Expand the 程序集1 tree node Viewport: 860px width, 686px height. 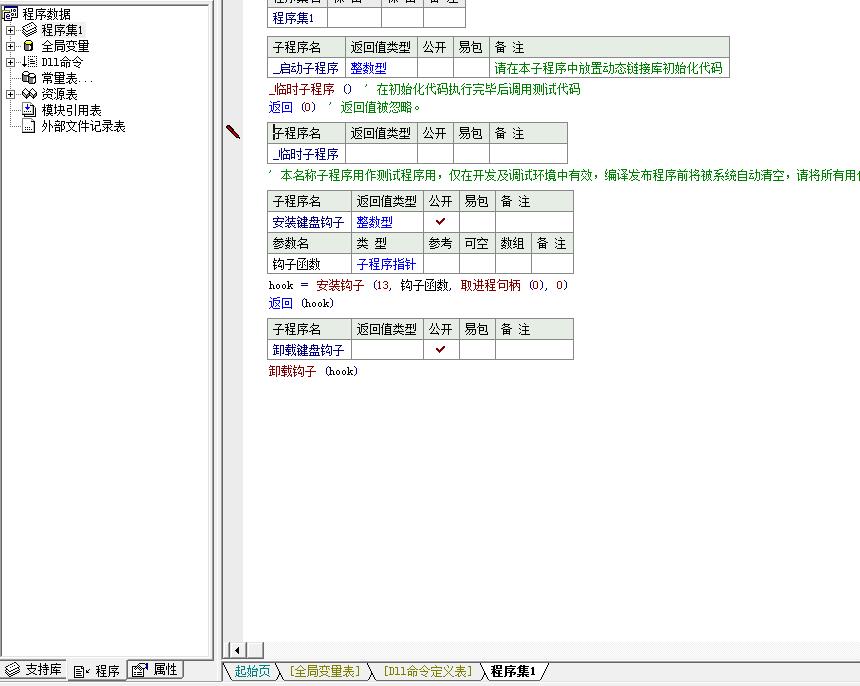(x=11, y=30)
